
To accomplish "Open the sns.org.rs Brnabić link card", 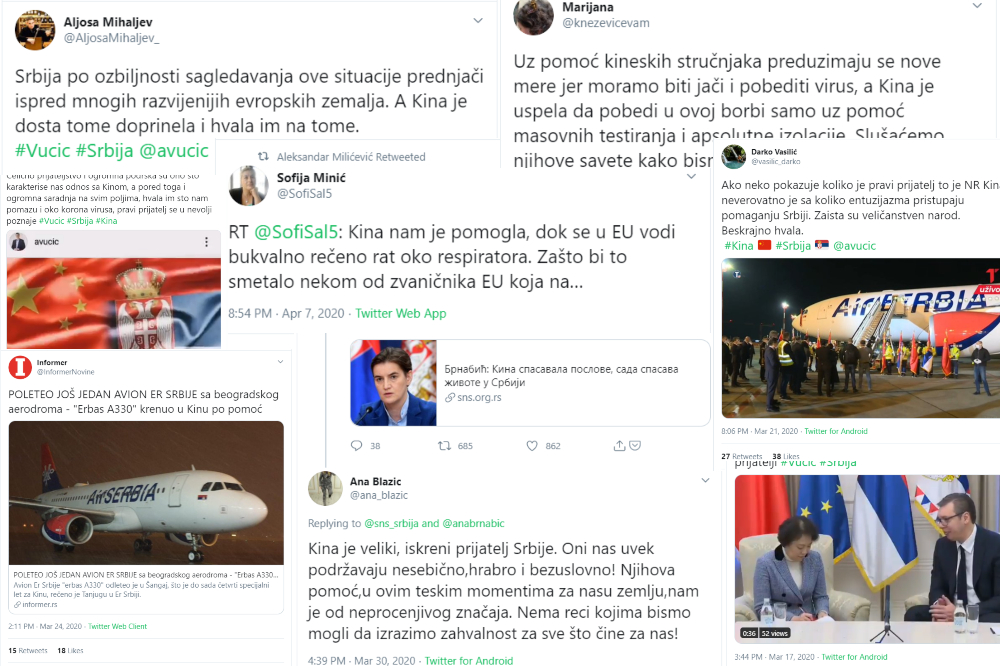I will point(530,383).
